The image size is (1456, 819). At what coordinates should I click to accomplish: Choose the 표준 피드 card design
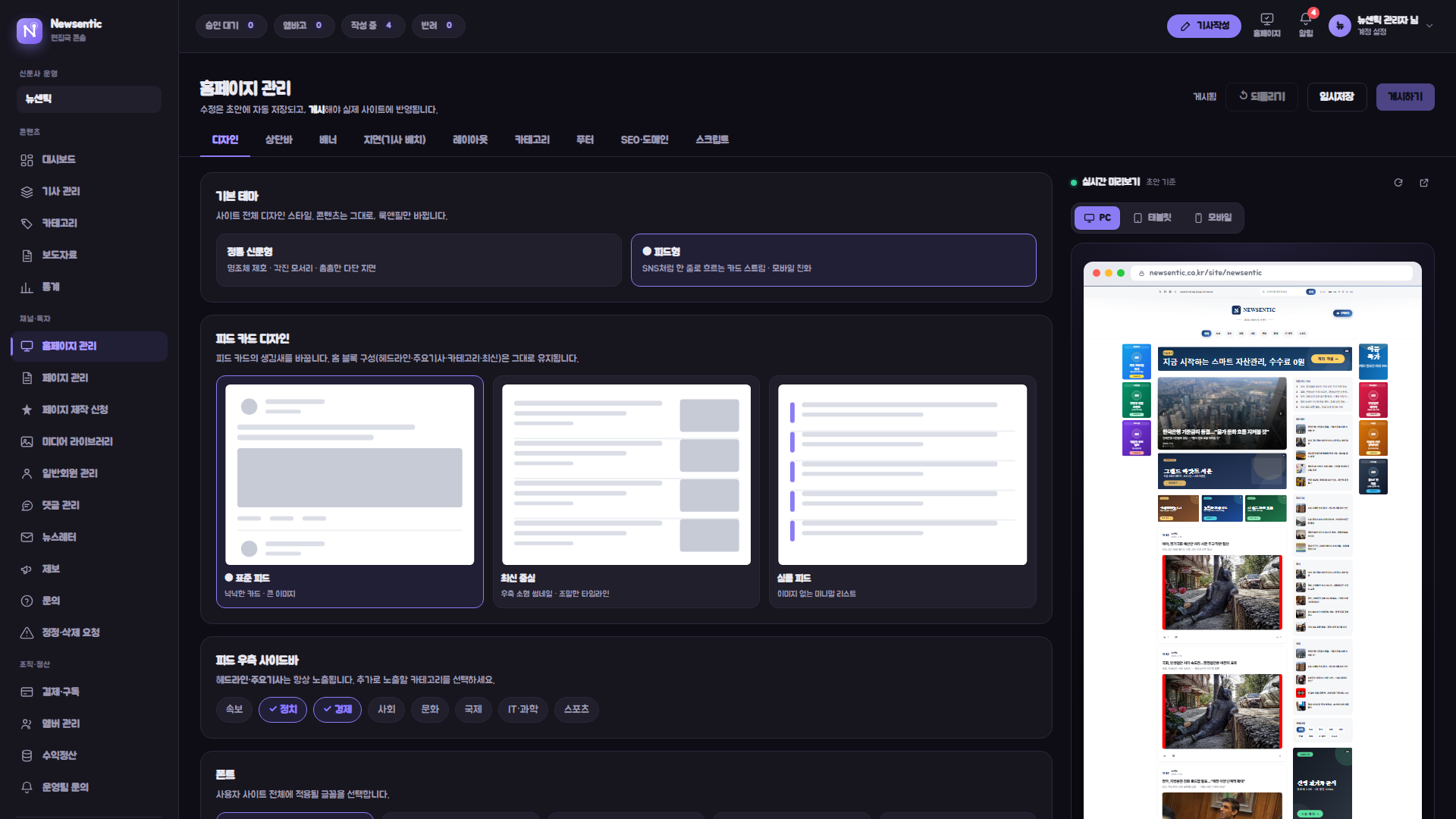pyautogui.click(x=350, y=492)
